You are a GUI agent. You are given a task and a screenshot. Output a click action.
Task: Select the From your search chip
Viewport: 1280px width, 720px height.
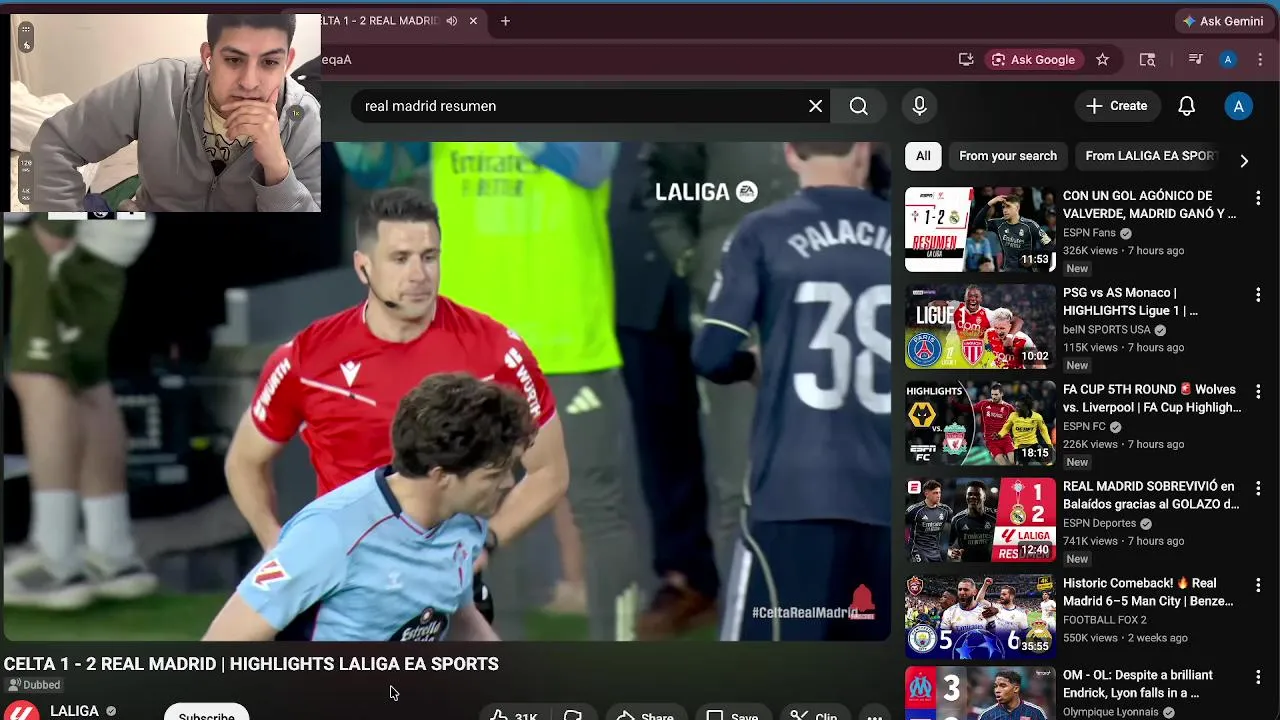[1008, 156]
